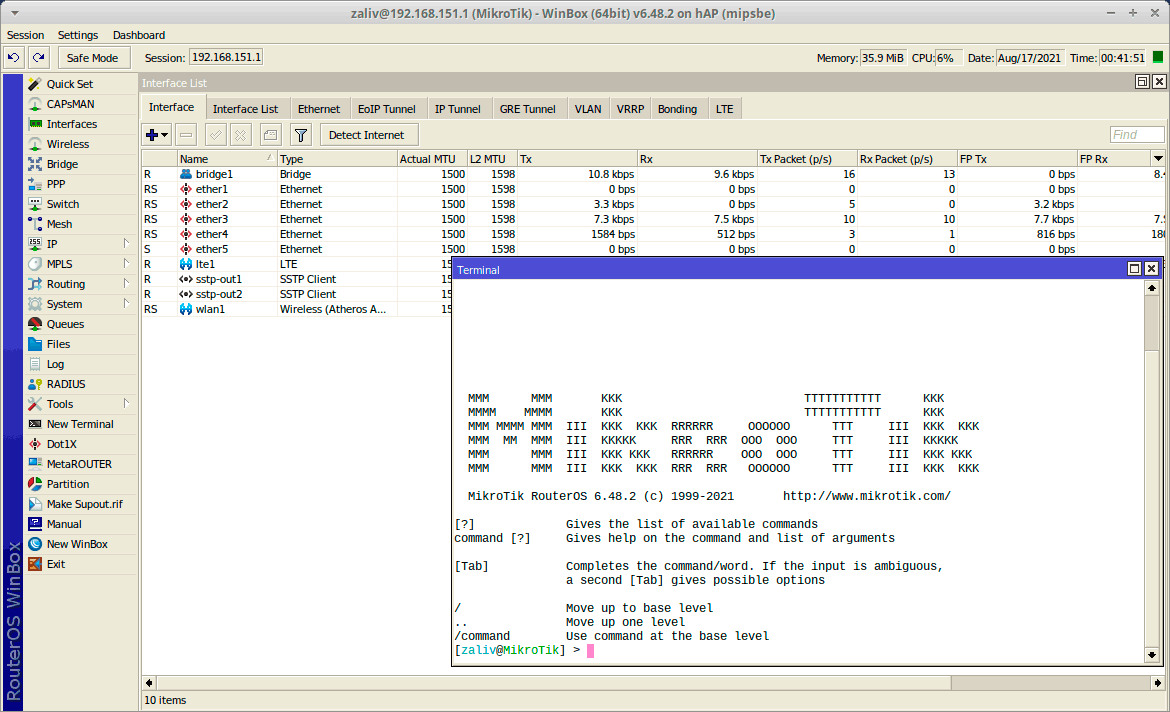Expand the Routing submenu arrow
This screenshot has height=712, width=1170.
click(x=126, y=284)
